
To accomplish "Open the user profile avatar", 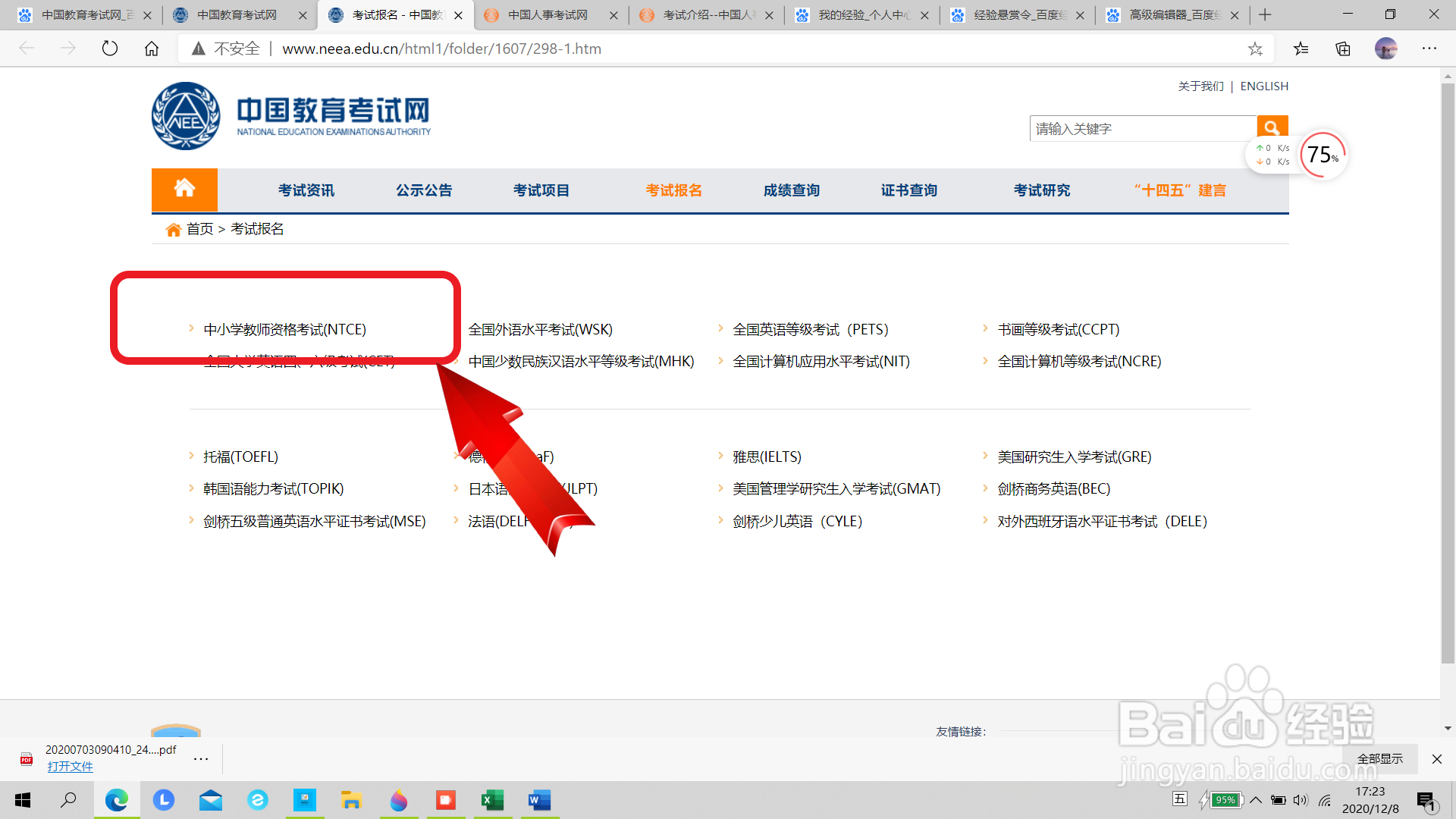I will 1385,49.
